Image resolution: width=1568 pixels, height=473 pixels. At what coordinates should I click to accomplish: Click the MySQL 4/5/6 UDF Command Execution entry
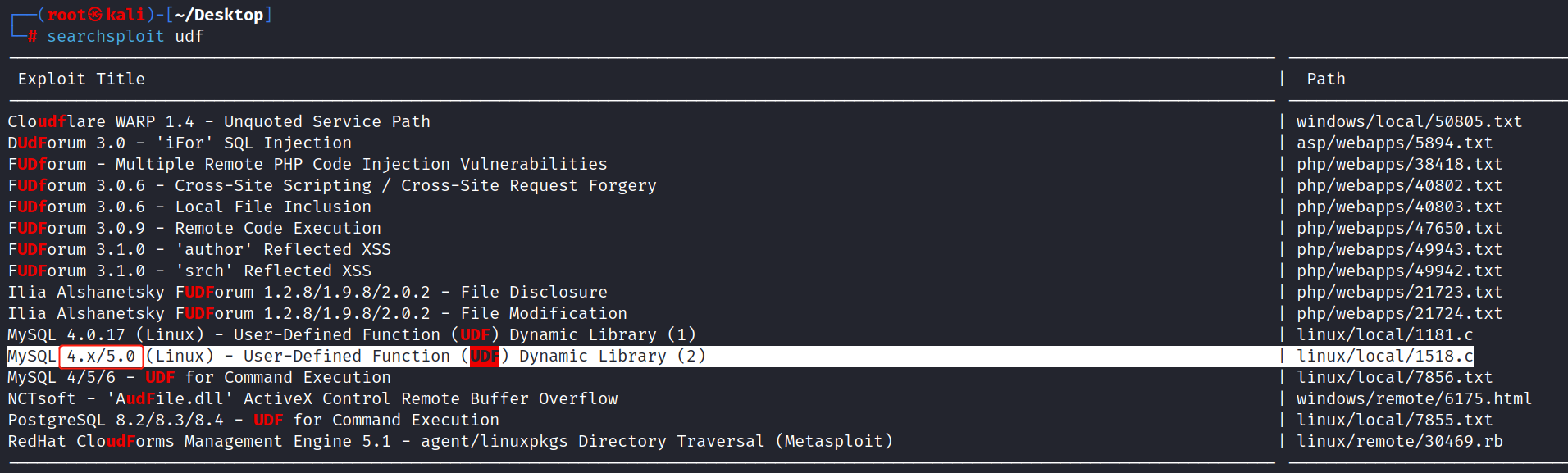pyautogui.click(x=199, y=377)
